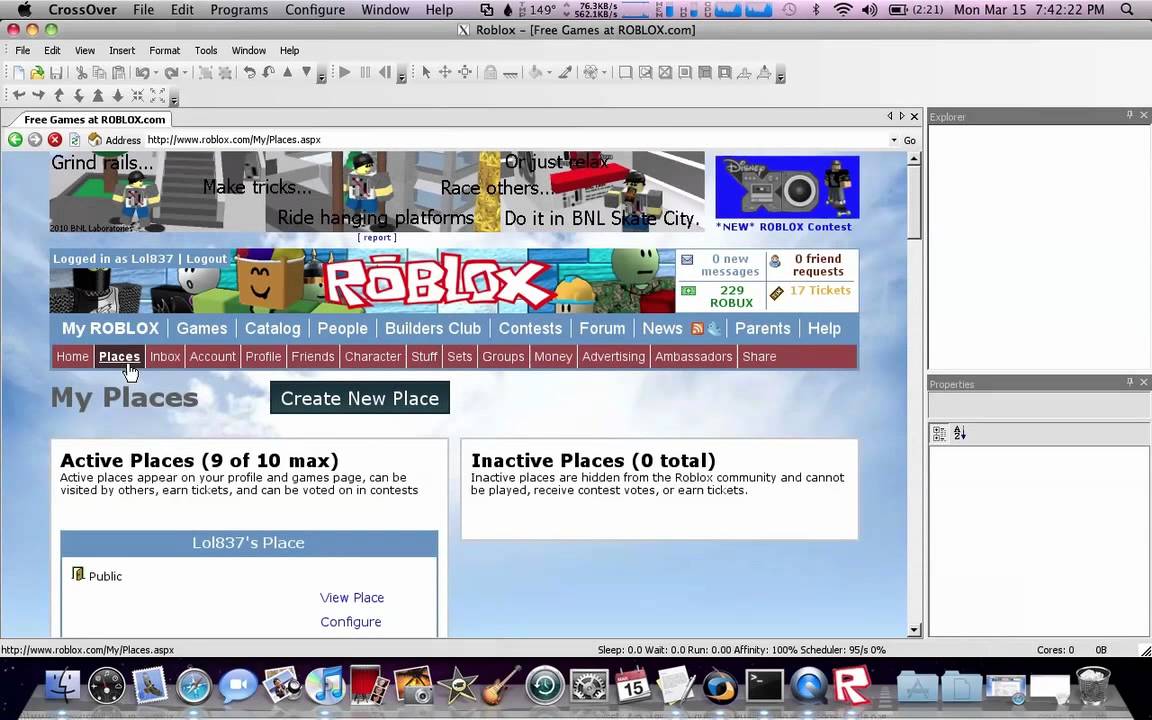The image size is (1152, 720).
Task: Click the Open folder toolbar icon
Action: (x=37, y=73)
